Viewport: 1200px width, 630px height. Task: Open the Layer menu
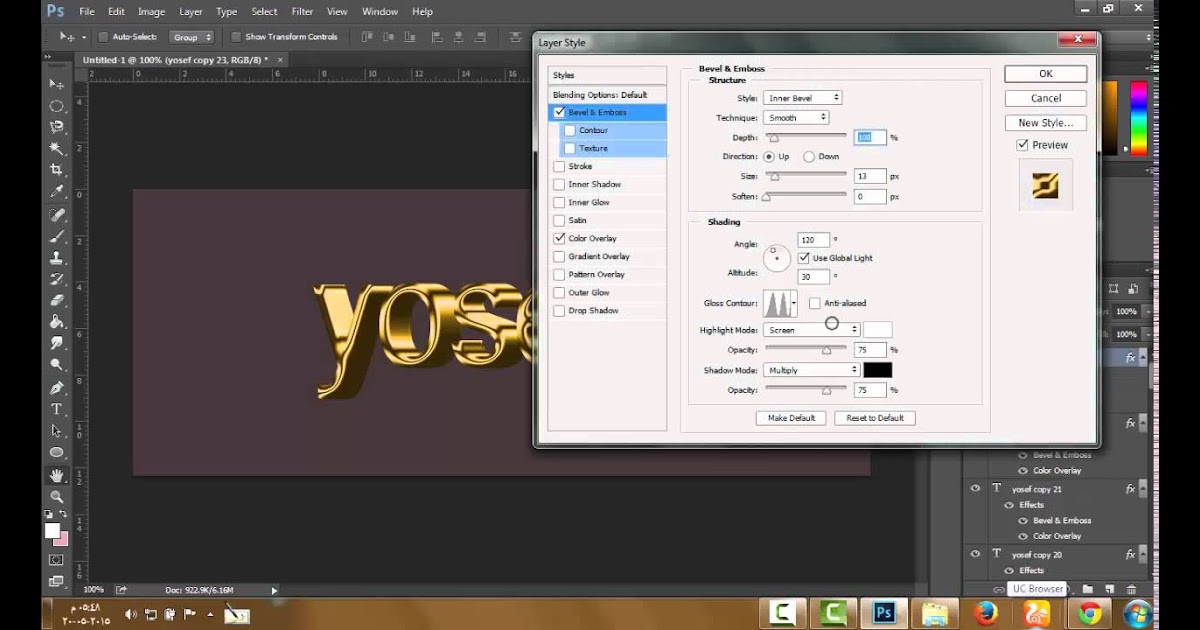190,12
